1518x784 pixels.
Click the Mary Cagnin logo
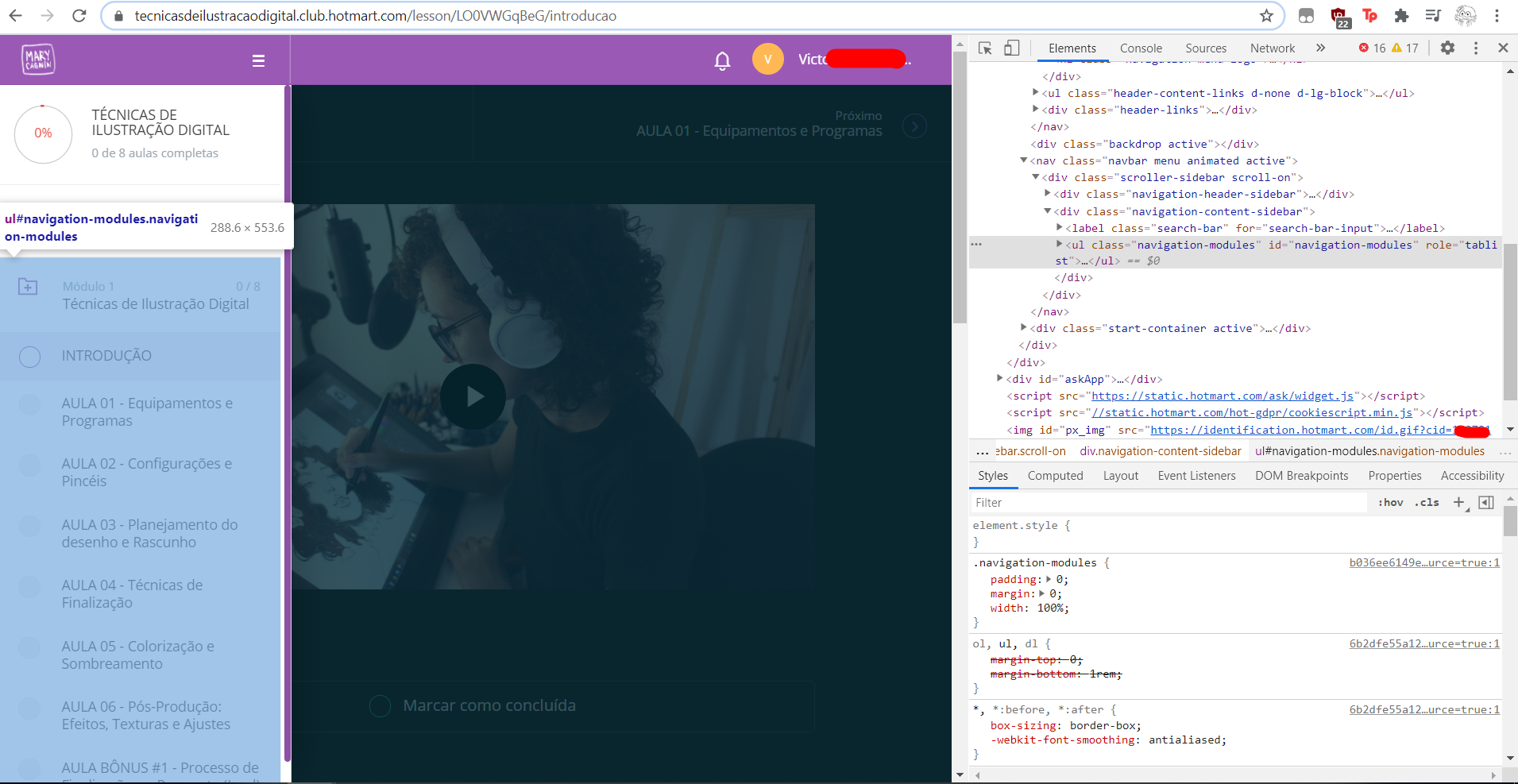coord(38,60)
